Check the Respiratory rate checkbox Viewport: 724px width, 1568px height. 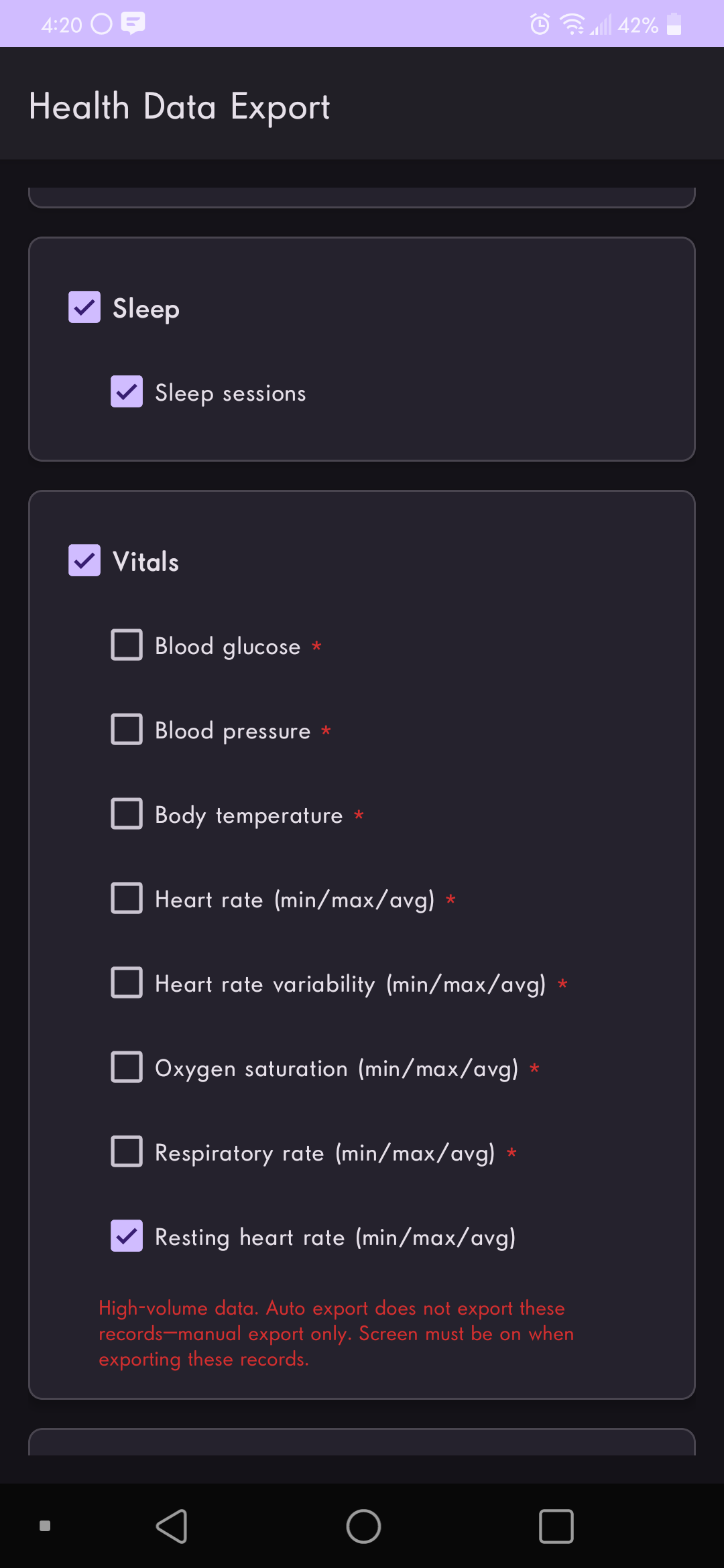click(x=127, y=1152)
